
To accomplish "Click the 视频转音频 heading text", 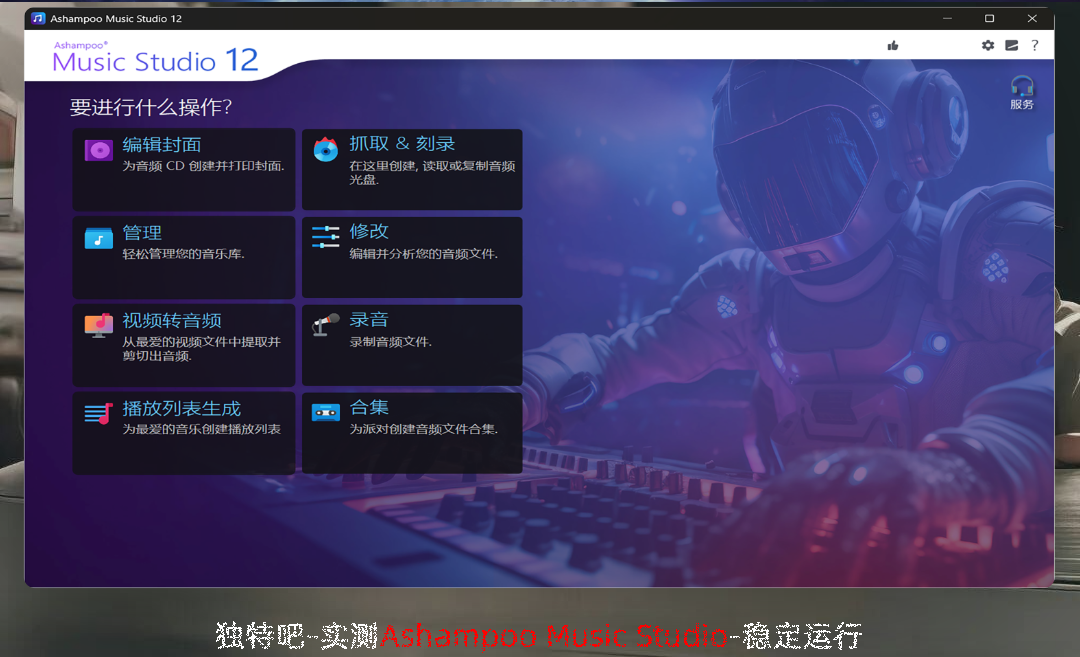I will (172, 321).
